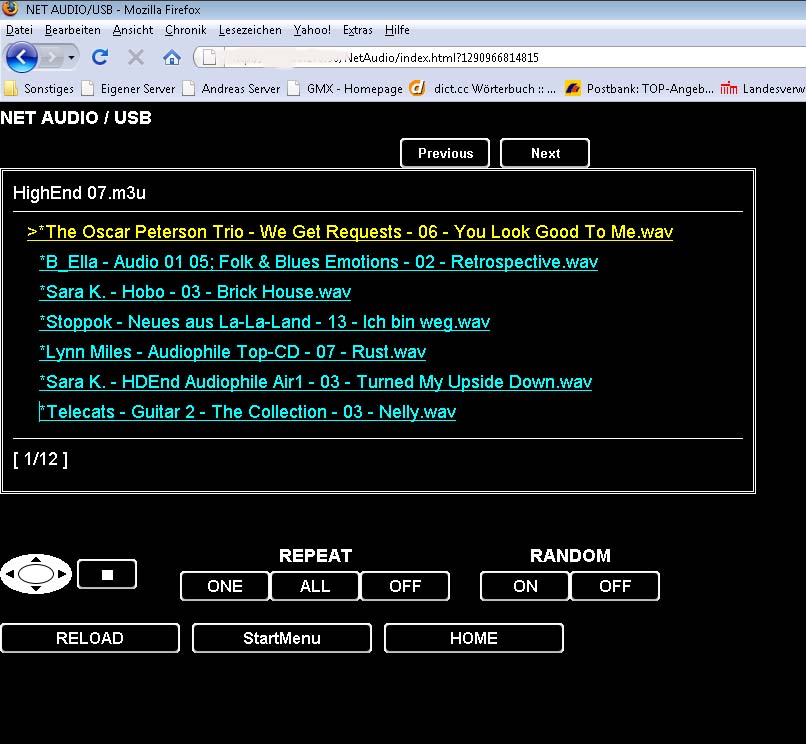Image resolution: width=806 pixels, height=744 pixels.
Task: Click the browser address URL field
Action: (500, 57)
